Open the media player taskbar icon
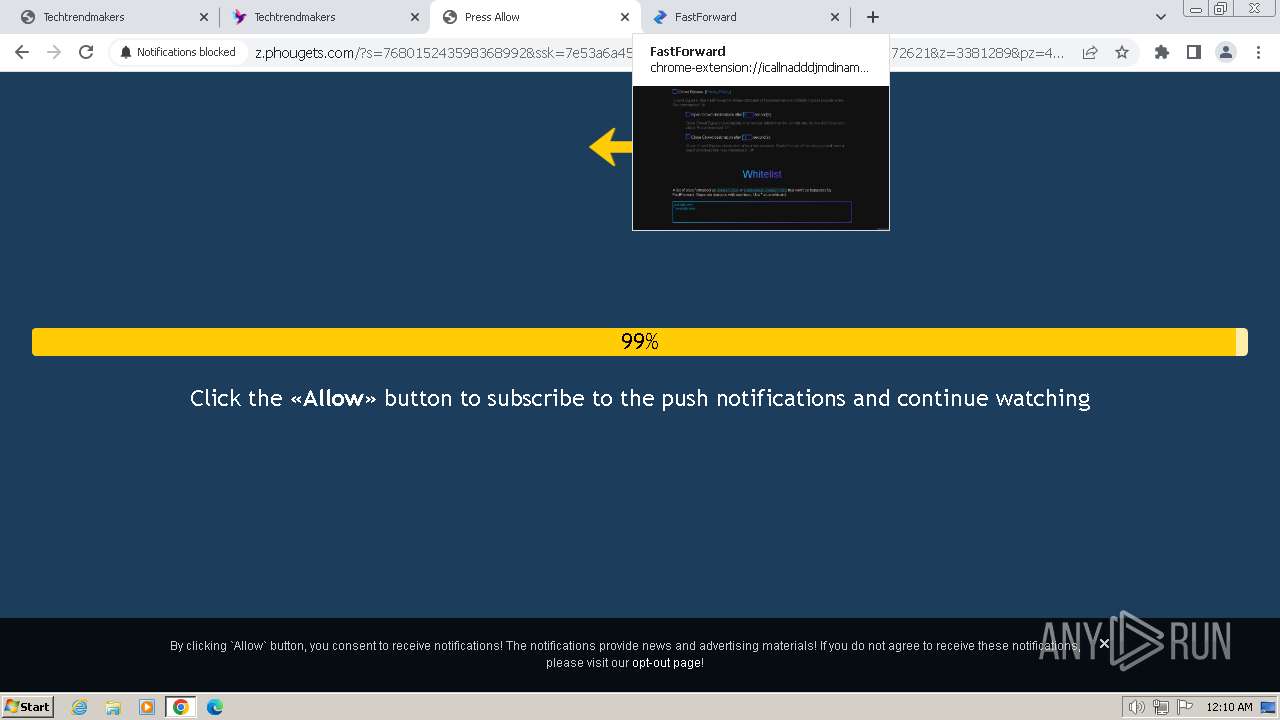 147,707
